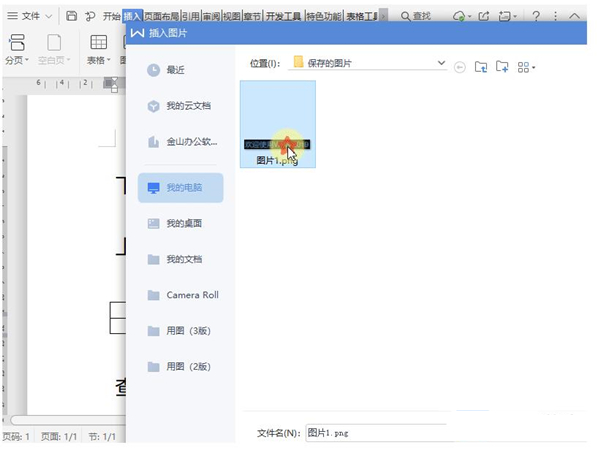Switch to the 页面布局 tab
This screenshot has height=450, width=600.
[162, 16]
